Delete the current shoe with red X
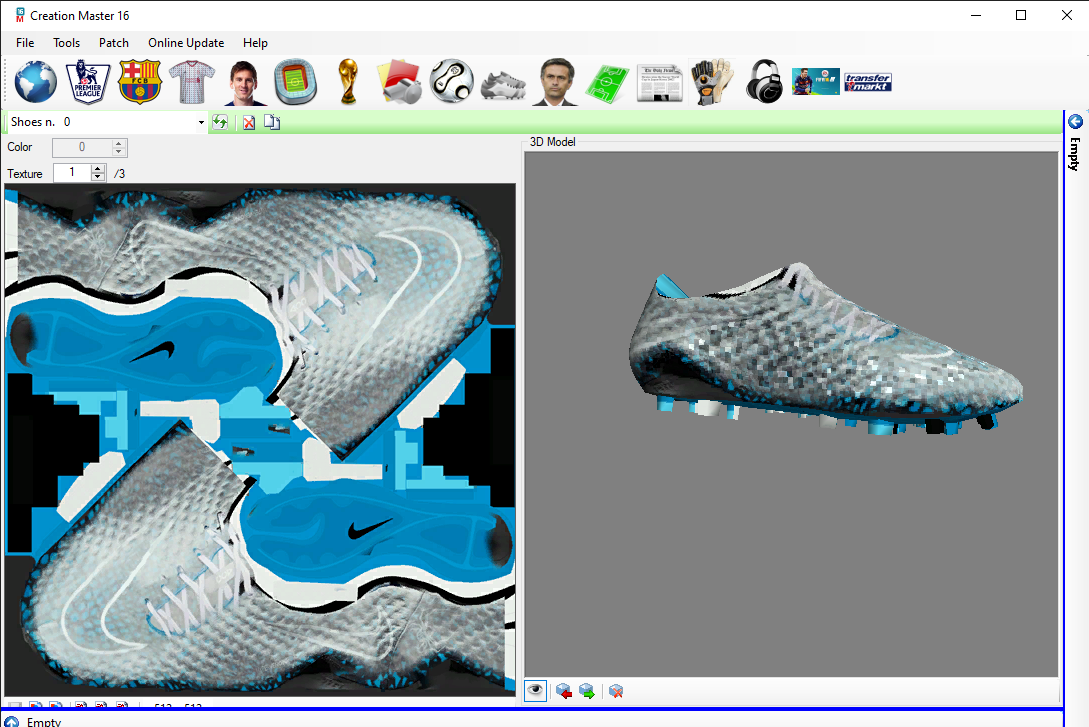 click(249, 123)
